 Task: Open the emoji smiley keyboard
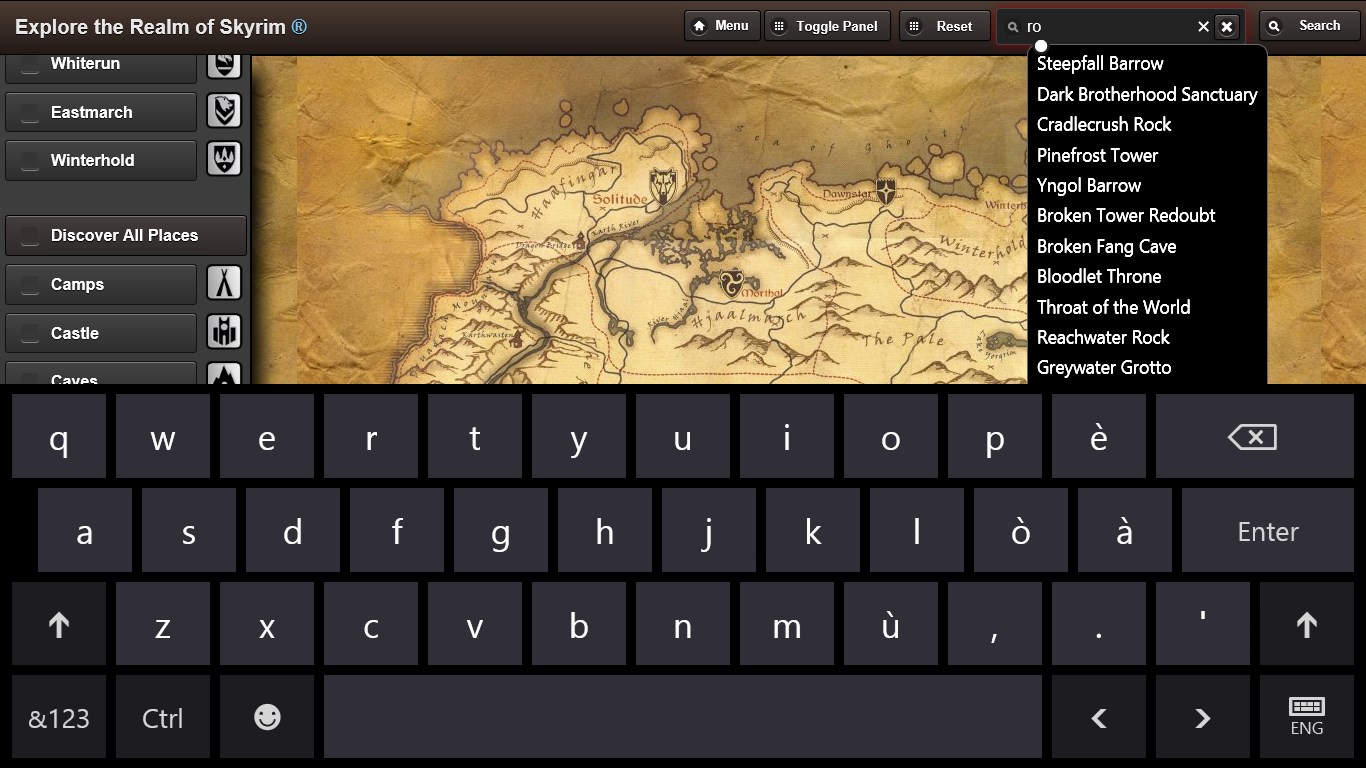[267, 717]
